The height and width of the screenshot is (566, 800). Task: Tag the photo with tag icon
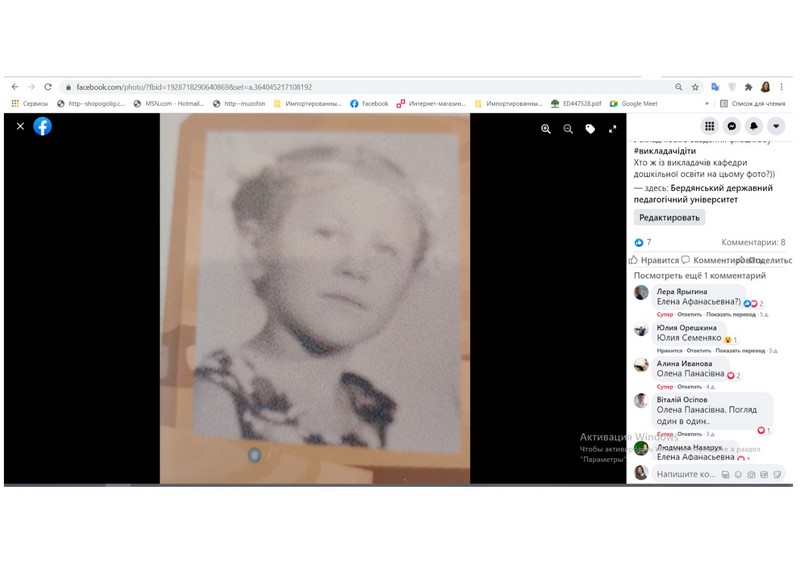pyautogui.click(x=590, y=129)
